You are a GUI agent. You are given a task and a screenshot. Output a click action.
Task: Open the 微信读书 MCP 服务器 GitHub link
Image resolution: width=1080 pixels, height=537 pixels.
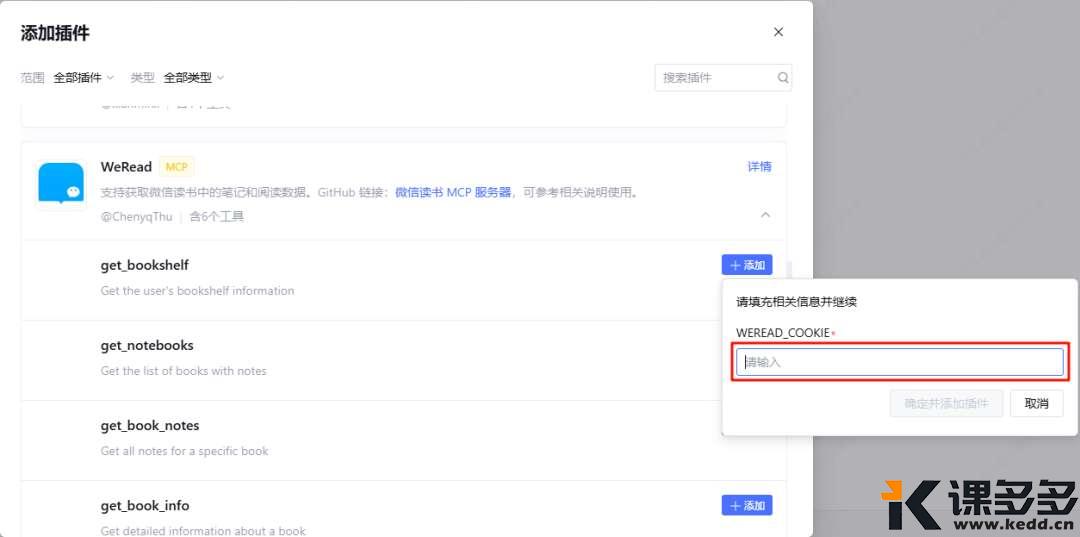[453, 192]
